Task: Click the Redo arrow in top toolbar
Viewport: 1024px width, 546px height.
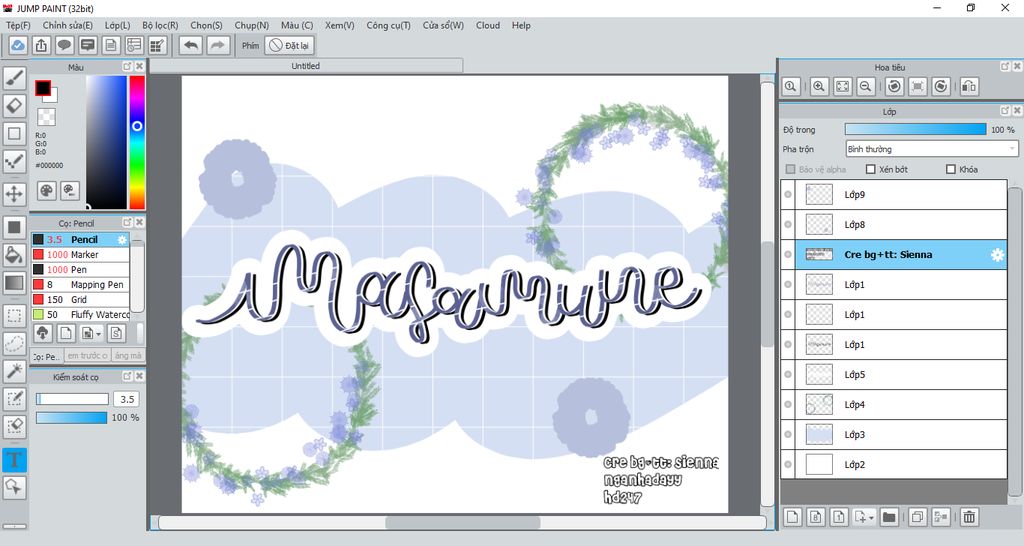Action: pos(218,45)
